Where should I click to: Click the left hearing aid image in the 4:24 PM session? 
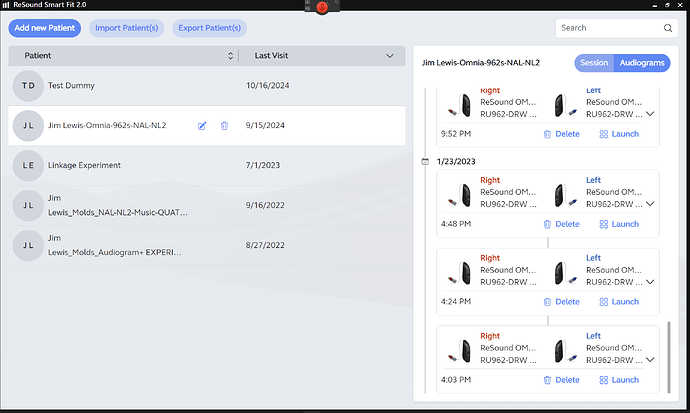(x=565, y=273)
